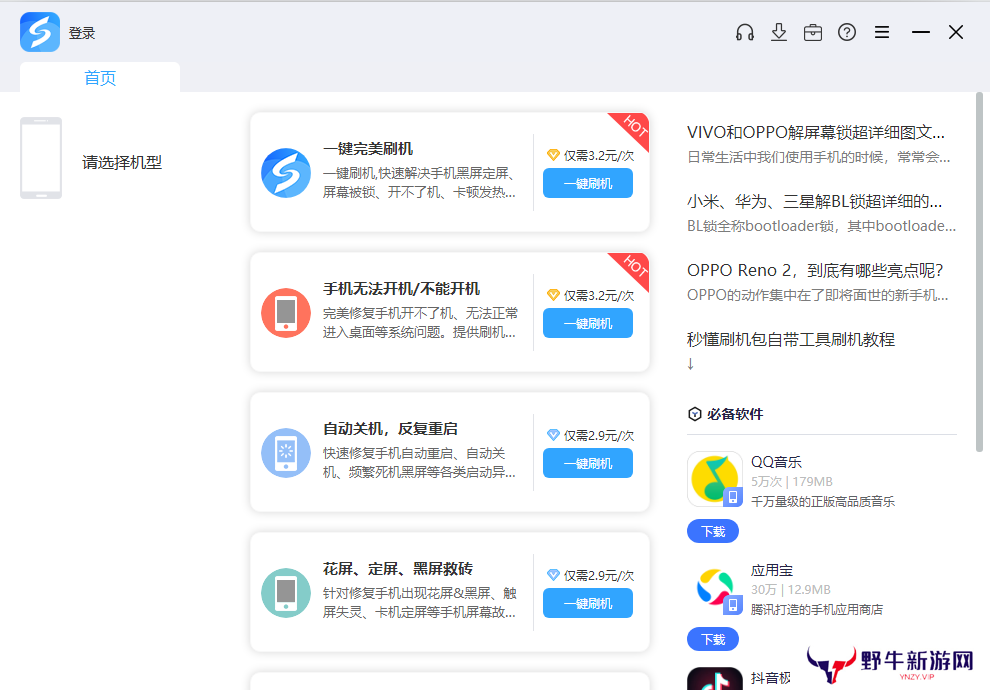The width and height of the screenshot is (990, 690).
Task: Click HOT ribbon on 一键完美刷机 card
Action: pyautogui.click(x=635, y=127)
